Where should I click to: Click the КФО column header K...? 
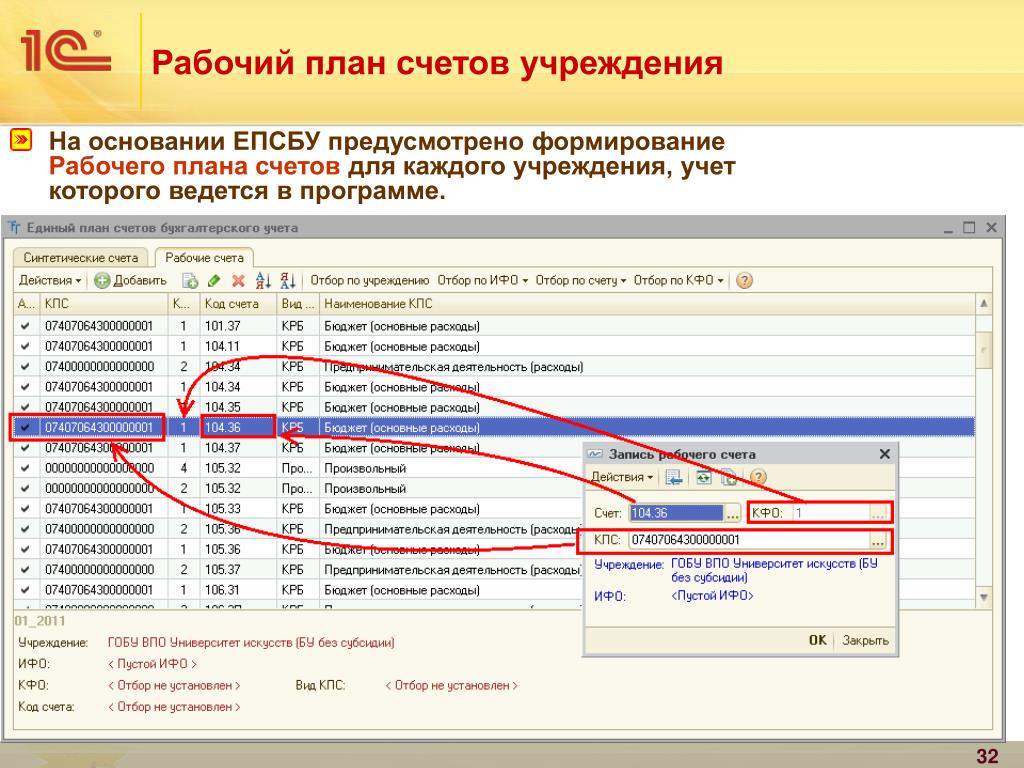coord(184,304)
